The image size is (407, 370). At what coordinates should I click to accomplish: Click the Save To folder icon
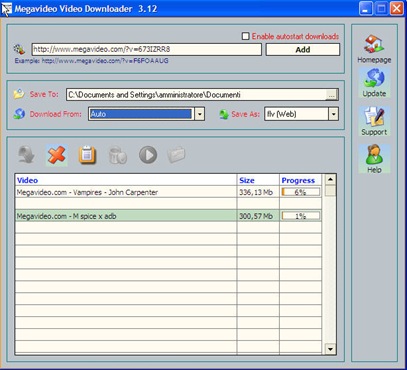[x=19, y=94]
